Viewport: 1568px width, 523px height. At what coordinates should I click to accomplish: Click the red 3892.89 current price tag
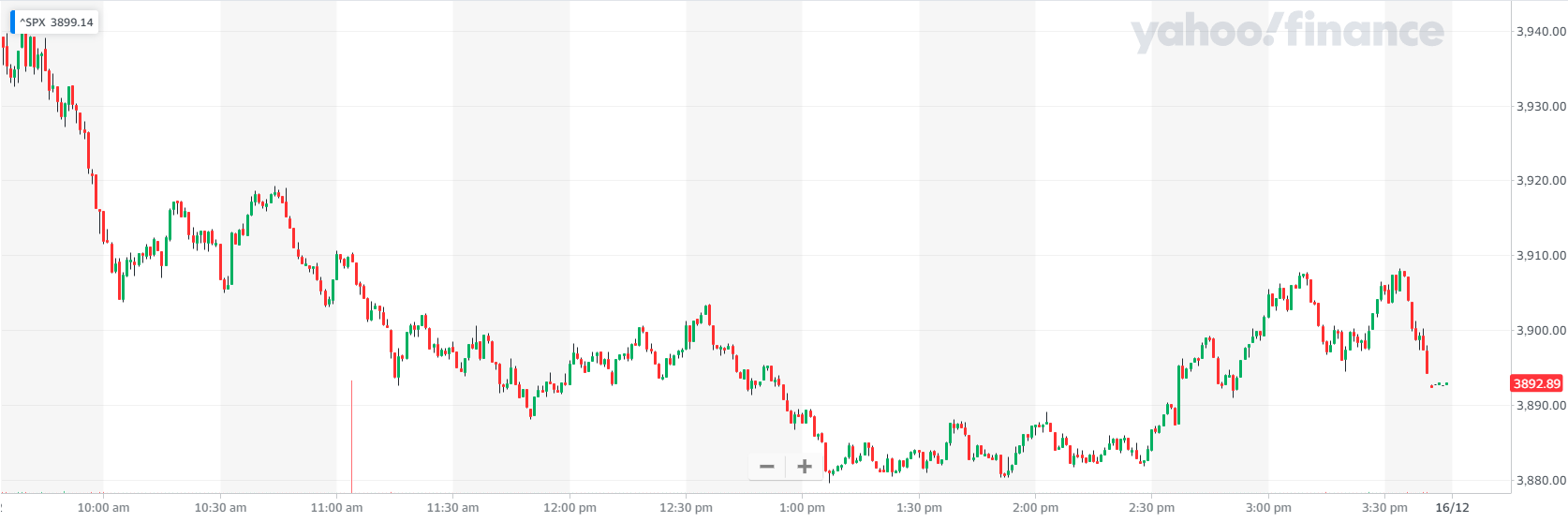tap(1536, 383)
